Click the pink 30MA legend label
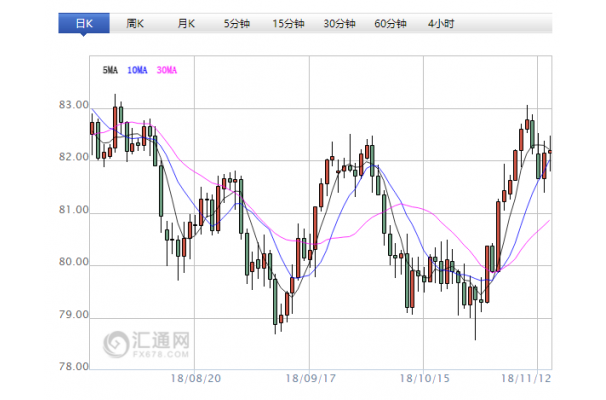Screen dimensions: 606x400 coord(167,70)
